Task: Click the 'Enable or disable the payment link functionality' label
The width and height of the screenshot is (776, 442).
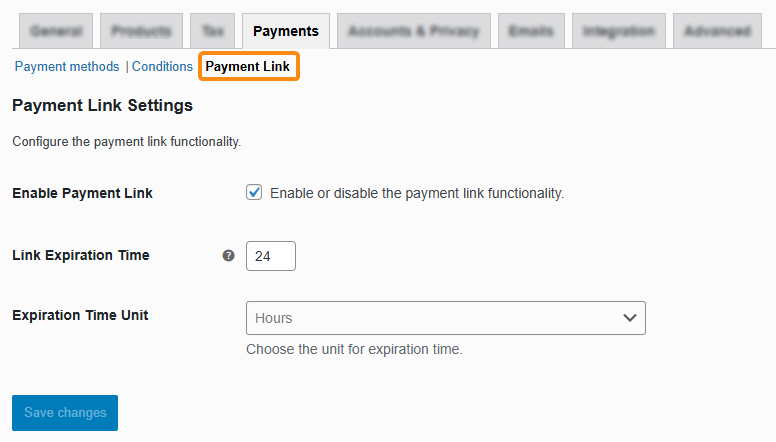Action: pyautogui.click(x=417, y=193)
